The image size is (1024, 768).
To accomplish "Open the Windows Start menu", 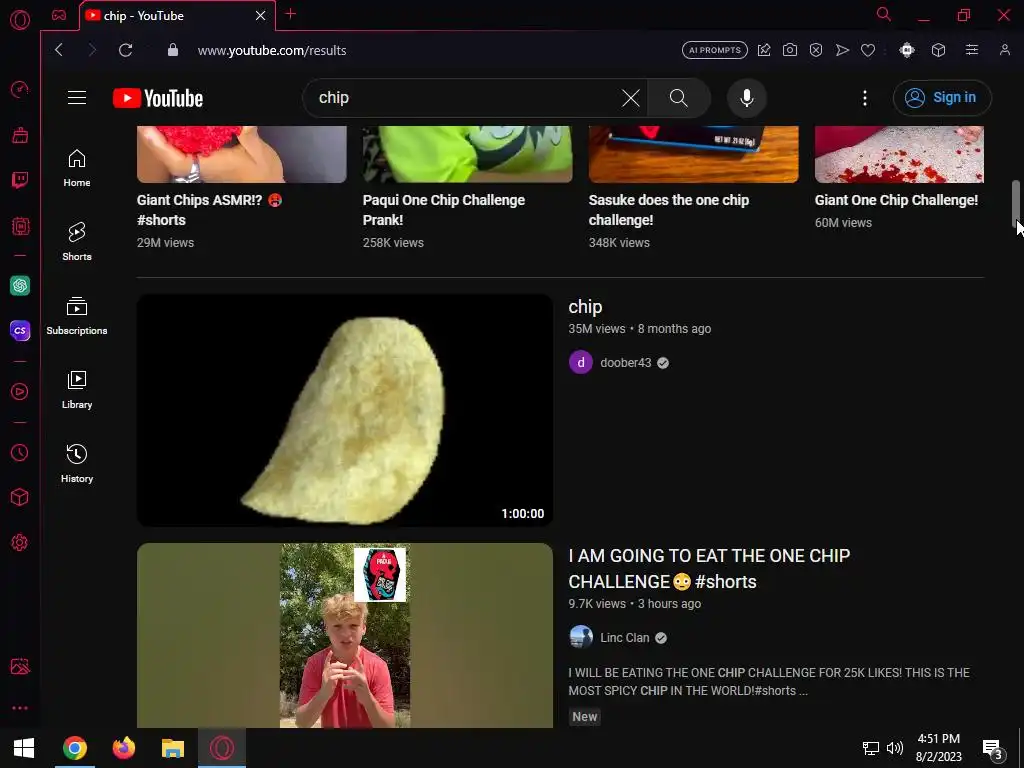I will [24, 748].
